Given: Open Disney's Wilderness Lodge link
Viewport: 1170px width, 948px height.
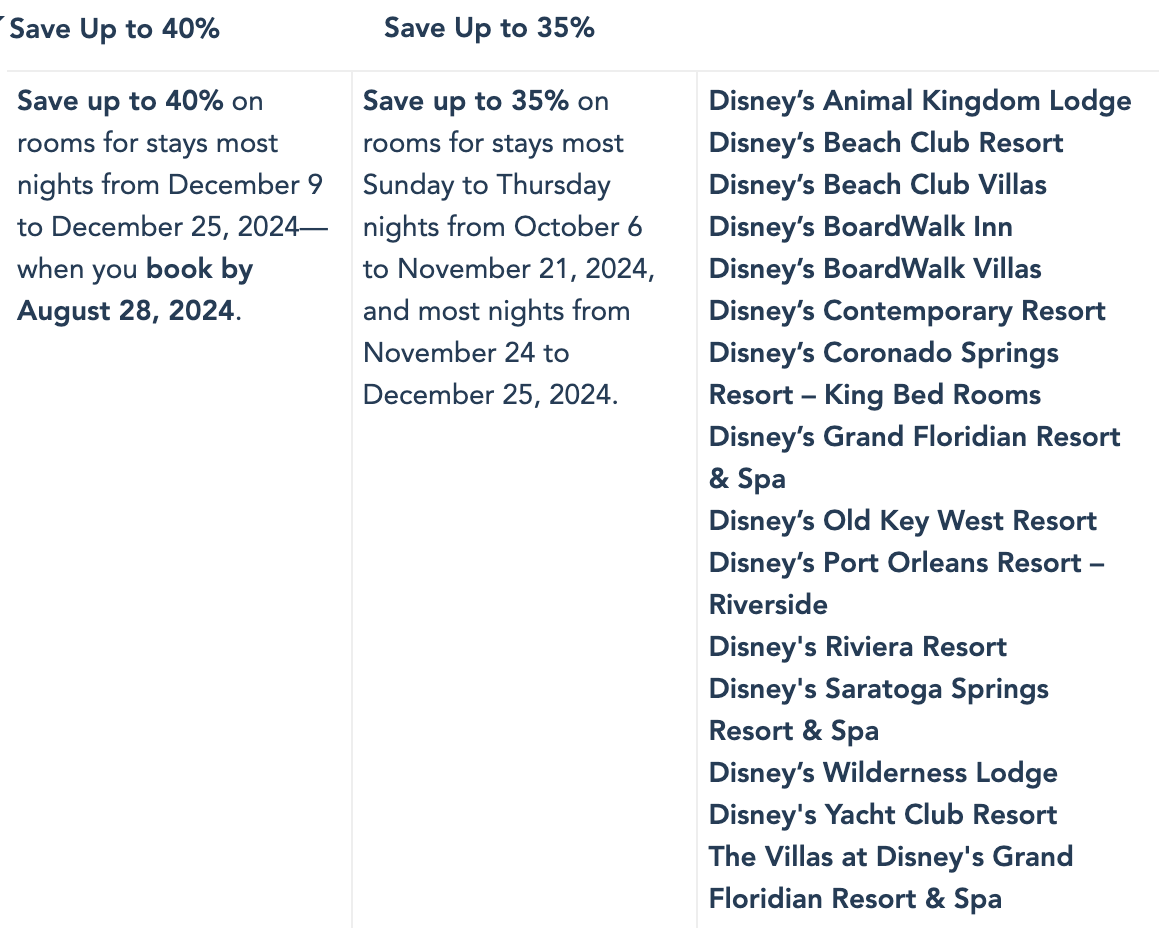Looking at the screenshot, I should [883, 773].
